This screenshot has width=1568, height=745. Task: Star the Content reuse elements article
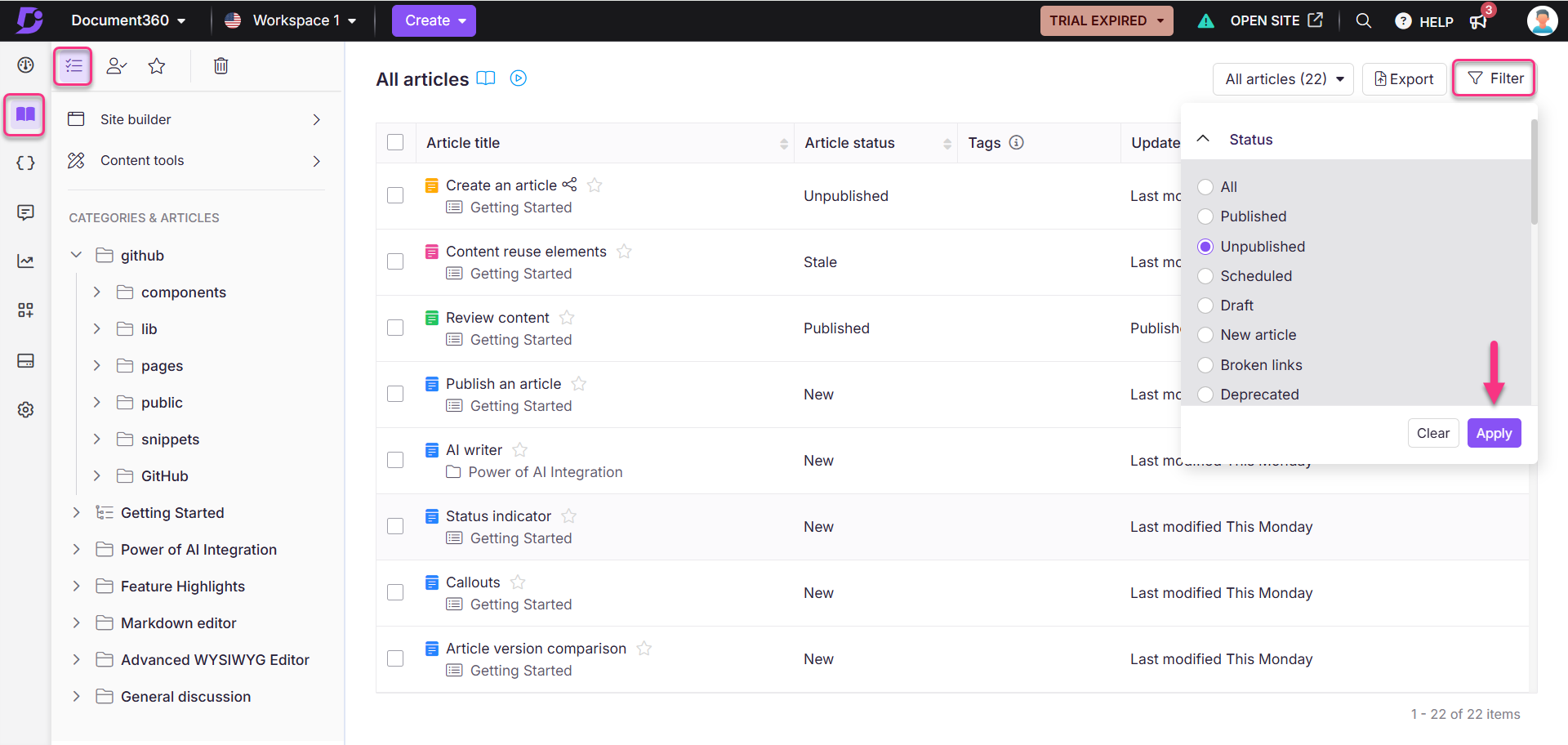point(624,252)
